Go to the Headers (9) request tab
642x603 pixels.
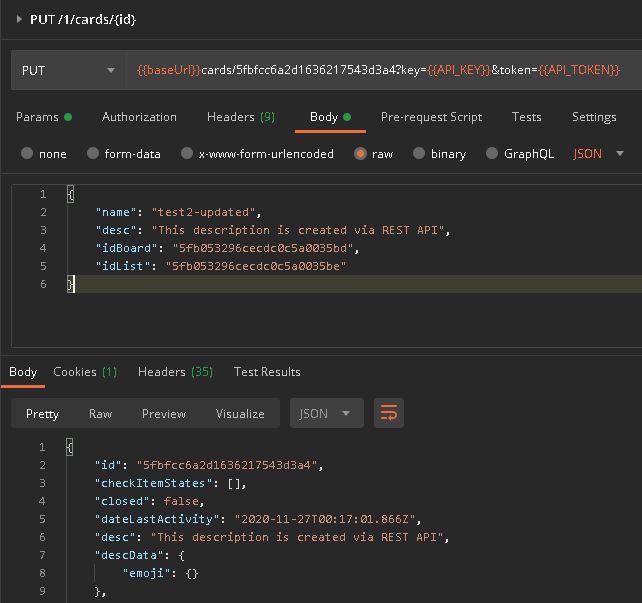241,117
